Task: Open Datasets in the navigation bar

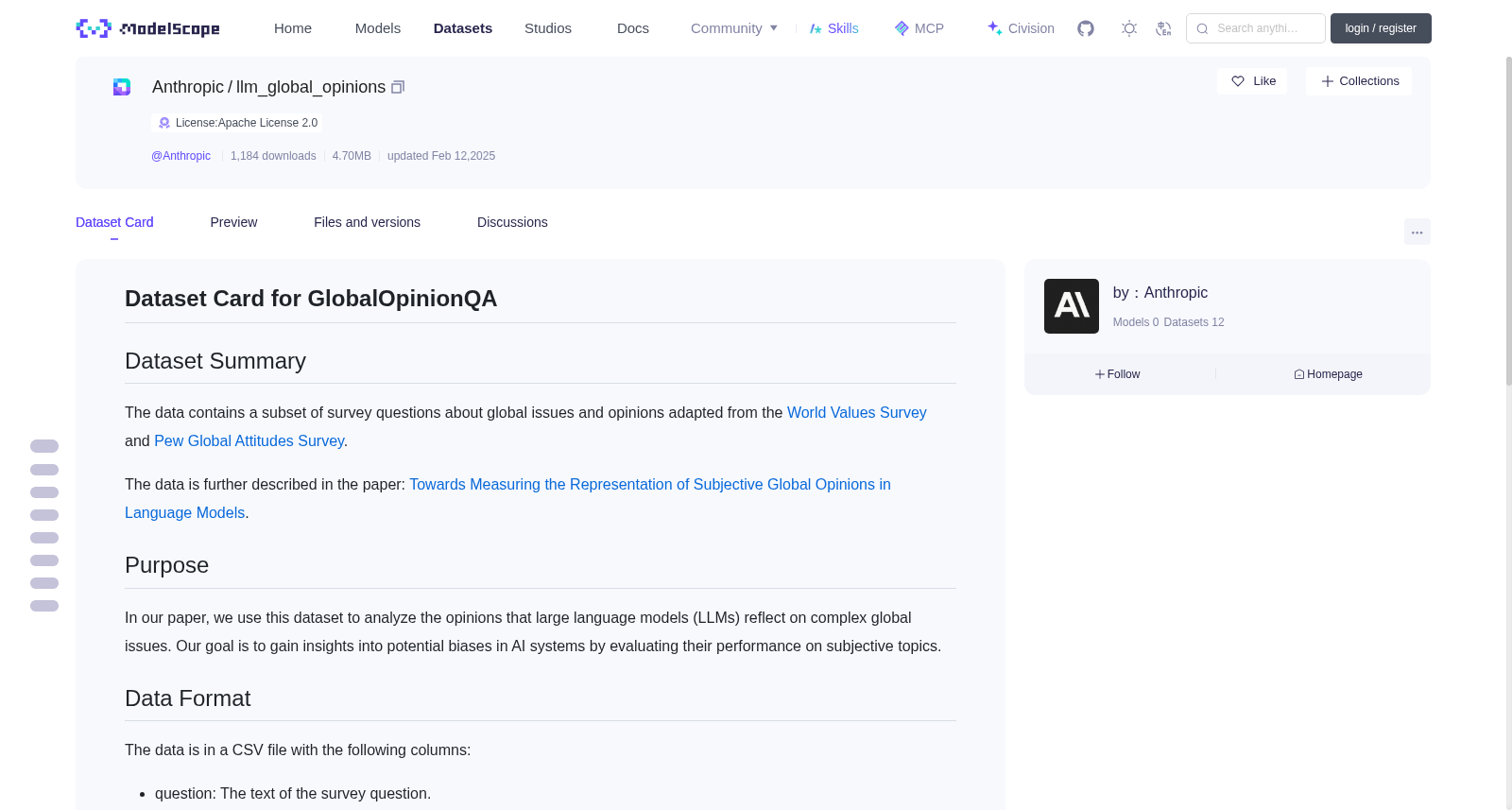Action: pyautogui.click(x=463, y=28)
